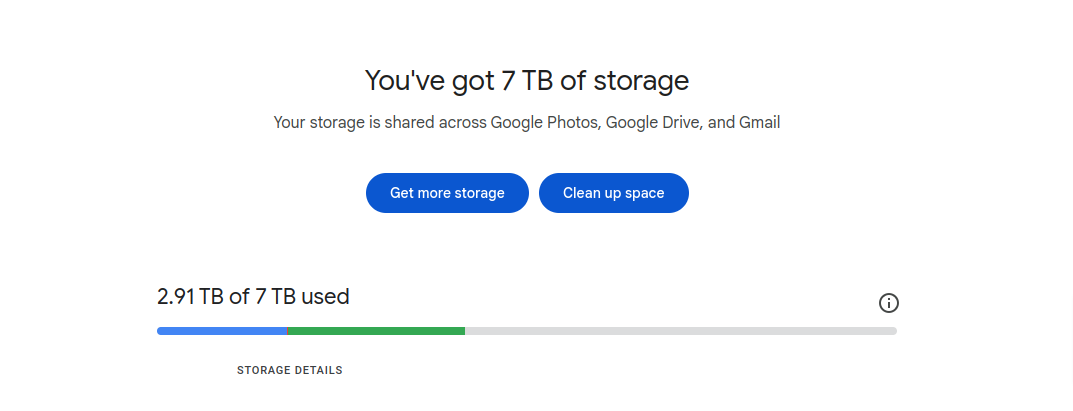The width and height of the screenshot is (1073, 411).
Task: Click the word "space" in Clean up space
Action: (644, 194)
